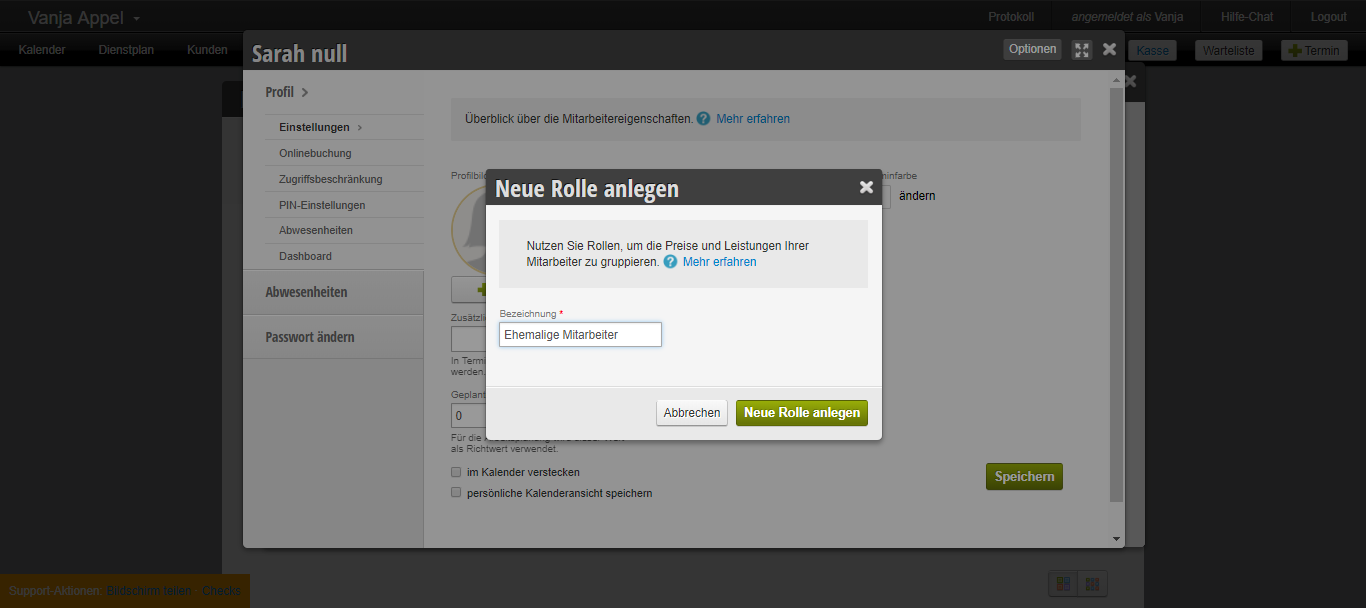Close the background panel with the X
The image size is (1366, 608).
pos(1130,82)
